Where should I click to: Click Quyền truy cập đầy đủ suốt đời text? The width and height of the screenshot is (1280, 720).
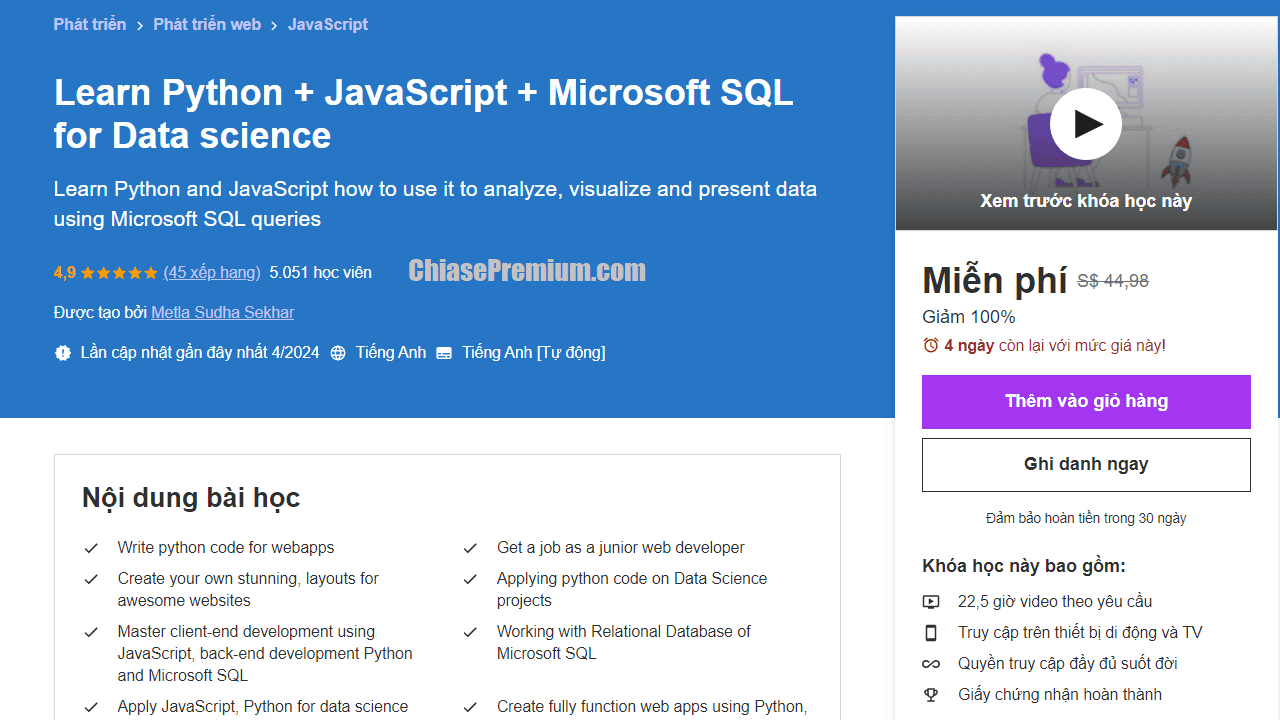tap(1068, 664)
